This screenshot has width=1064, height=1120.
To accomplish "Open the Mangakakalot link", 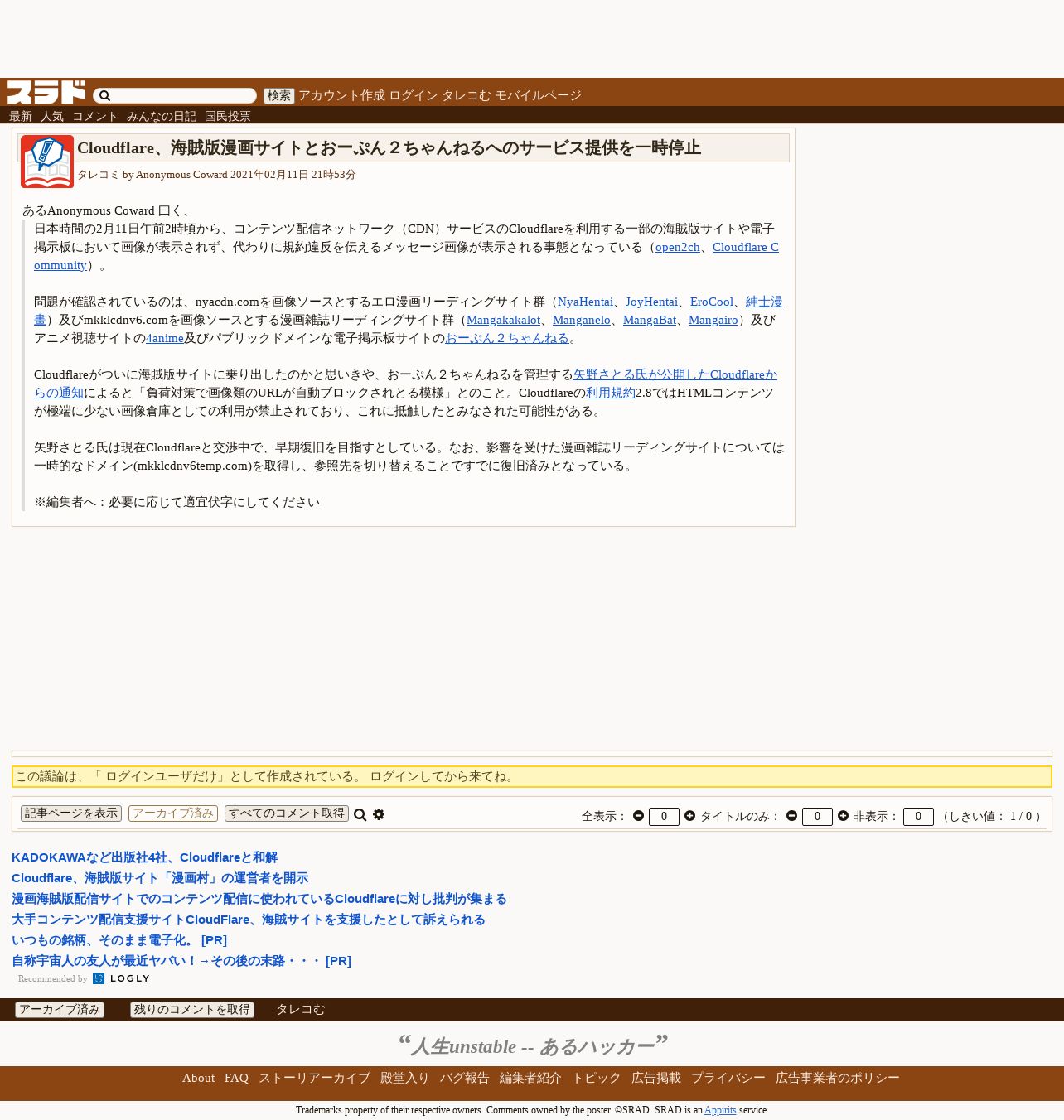I will [503, 320].
